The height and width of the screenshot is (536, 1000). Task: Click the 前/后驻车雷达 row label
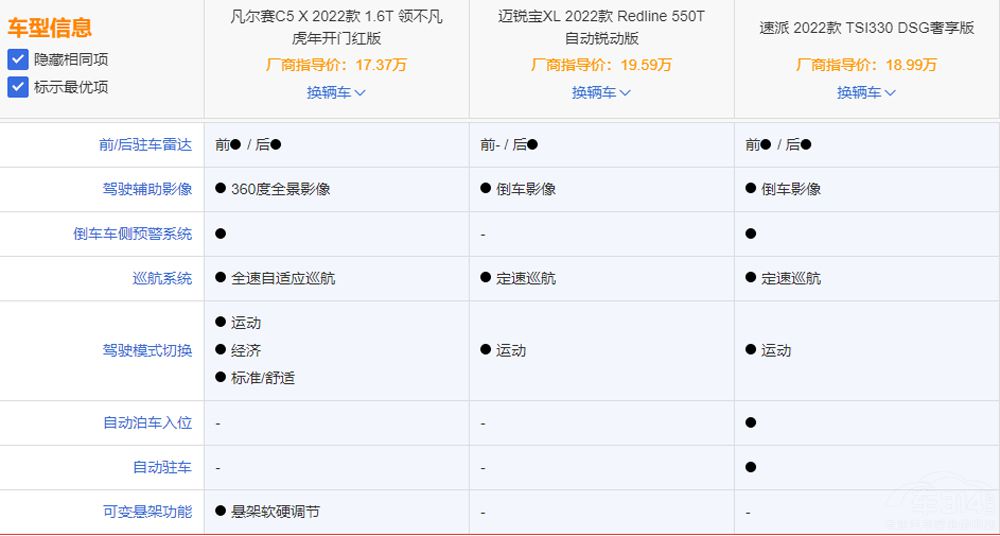click(x=145, y=144)
